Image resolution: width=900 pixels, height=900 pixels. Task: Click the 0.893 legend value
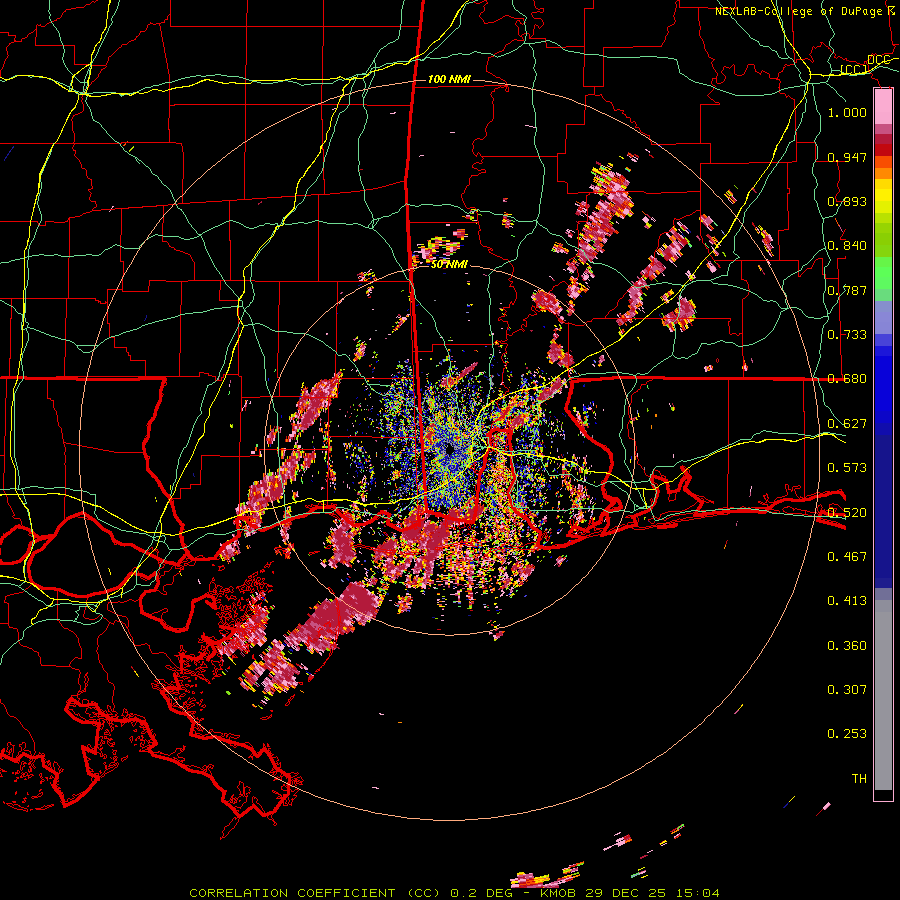coord(847,201)
